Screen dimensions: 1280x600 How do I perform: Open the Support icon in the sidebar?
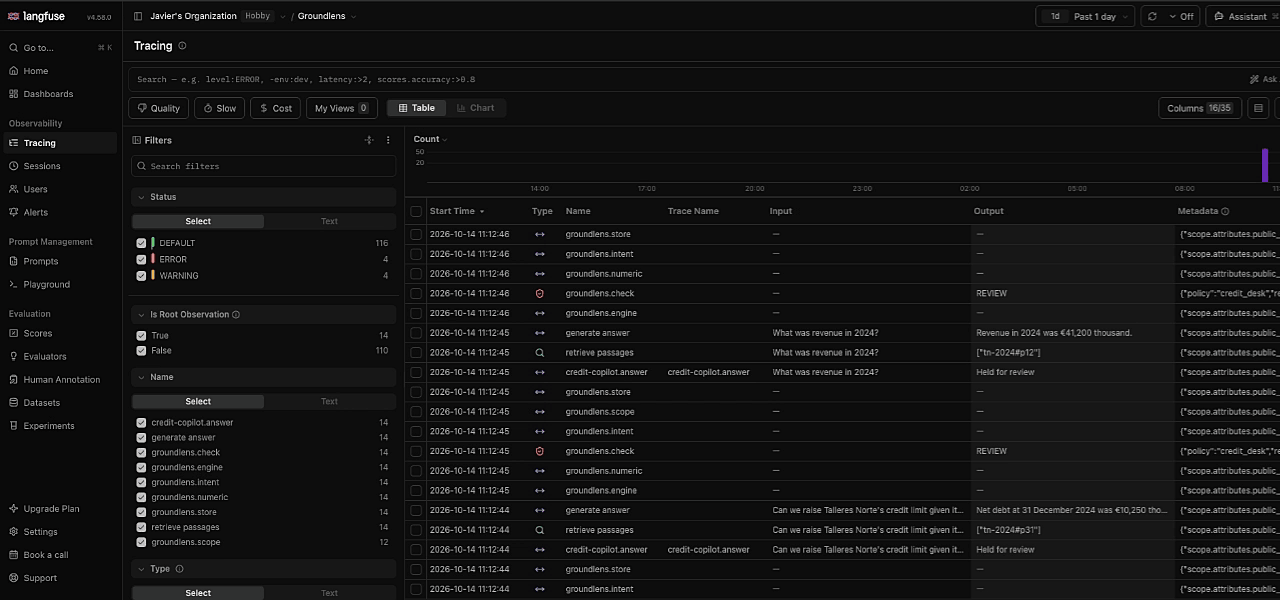point(13,577)
